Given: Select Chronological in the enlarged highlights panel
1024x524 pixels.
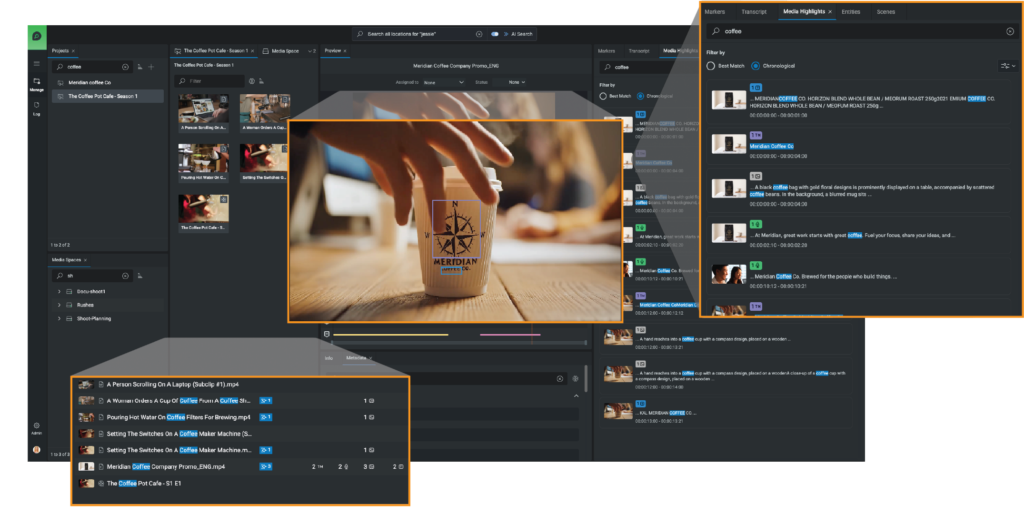Looking at the screenshot, I should click(756, 66).
